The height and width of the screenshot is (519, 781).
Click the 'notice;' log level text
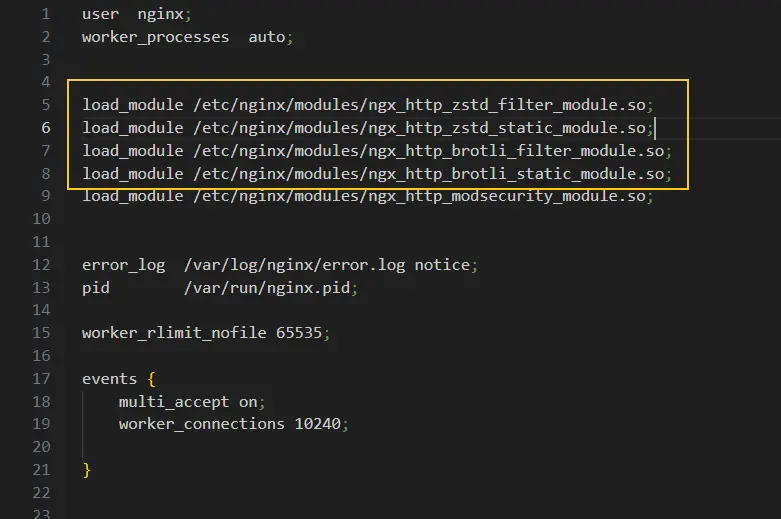pyautogui.click(x=447, y=265)
